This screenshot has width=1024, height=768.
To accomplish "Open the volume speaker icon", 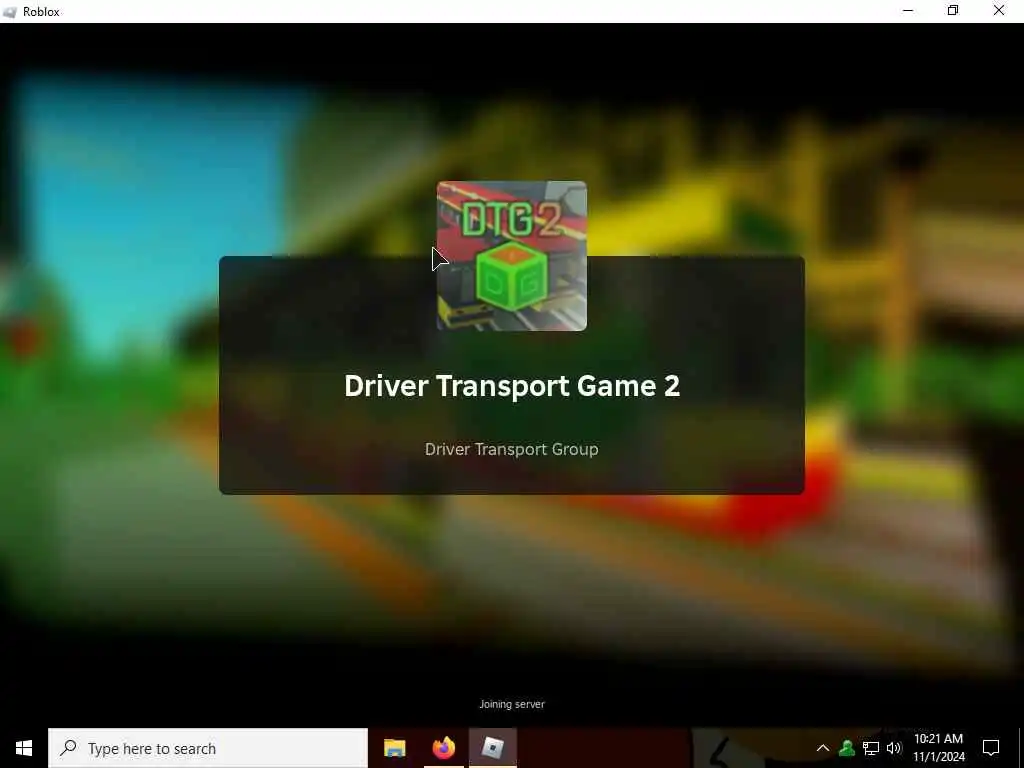I will (894, 748).
